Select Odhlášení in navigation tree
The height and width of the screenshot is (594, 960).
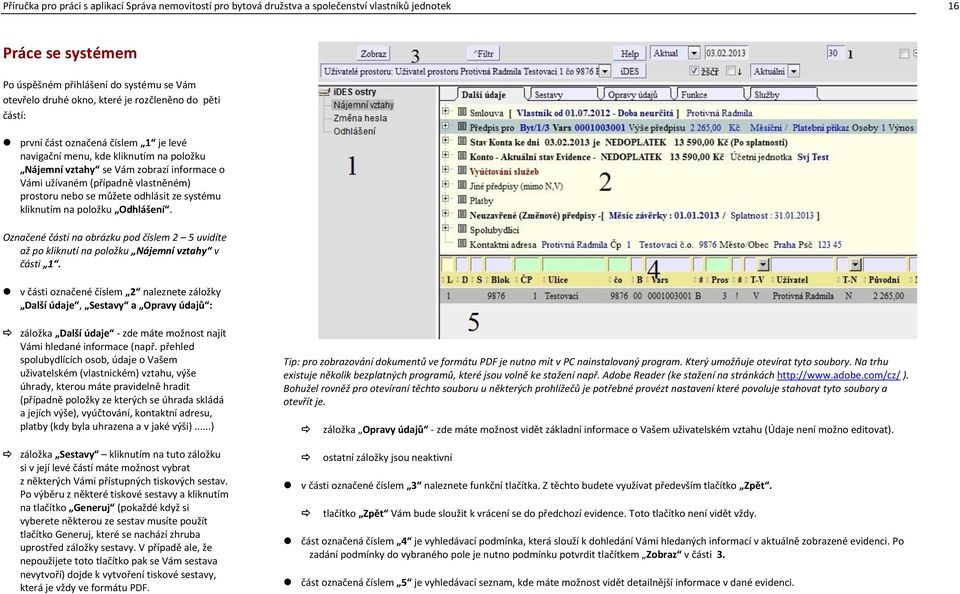(x=354, y=131)
